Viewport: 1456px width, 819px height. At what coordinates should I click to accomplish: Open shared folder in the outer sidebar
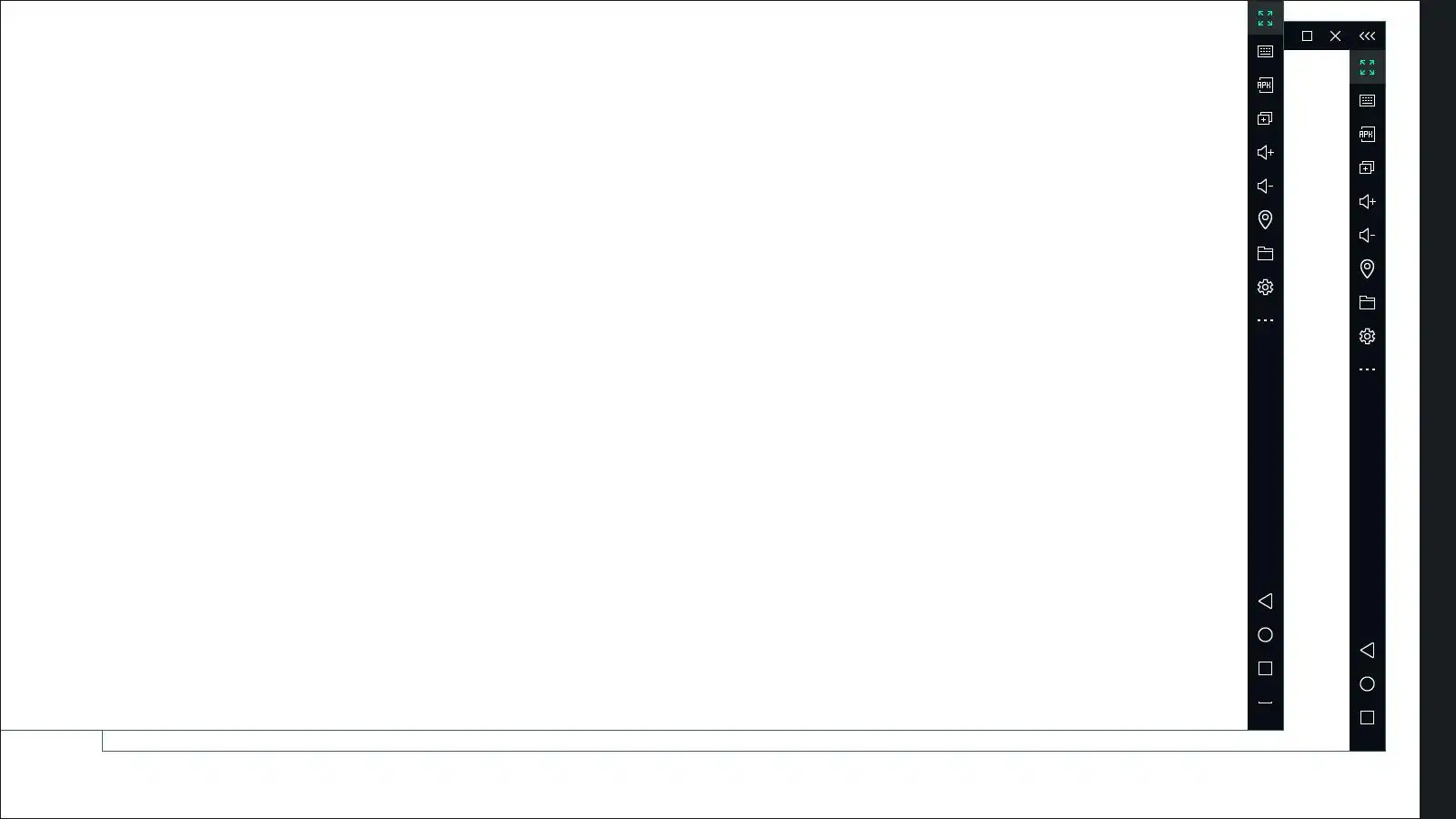click(x=1367, y=303)
